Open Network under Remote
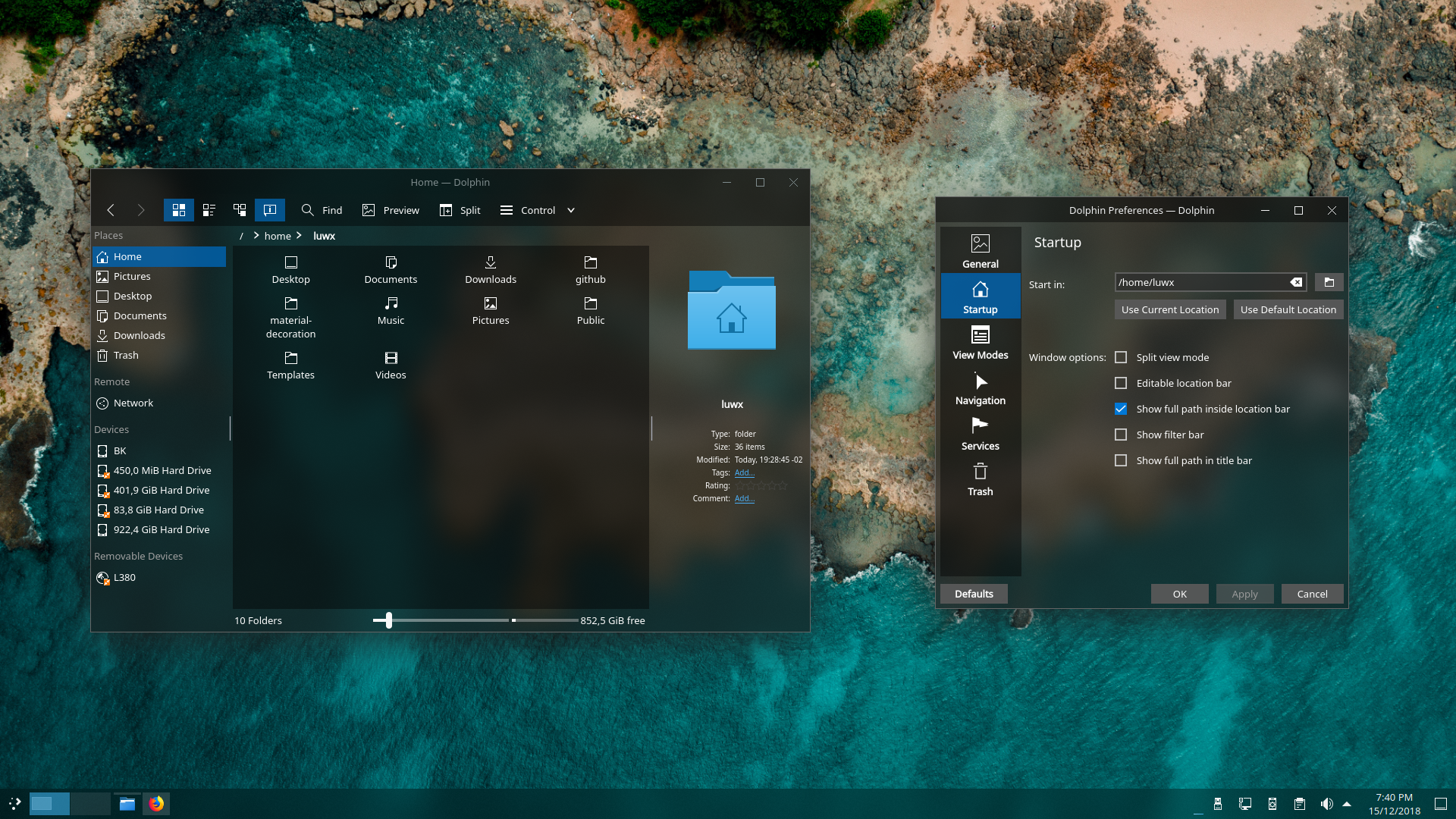 click(159, 403)
